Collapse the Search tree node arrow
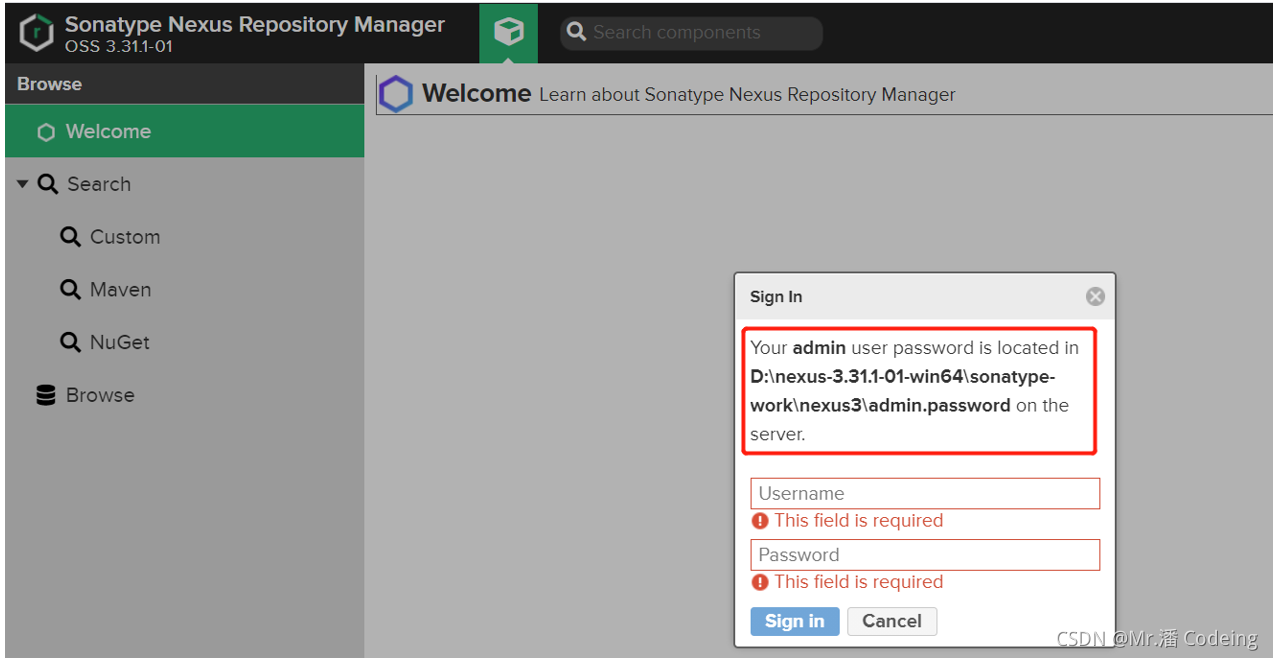1273x660 pixels. [x=23, y=184]
